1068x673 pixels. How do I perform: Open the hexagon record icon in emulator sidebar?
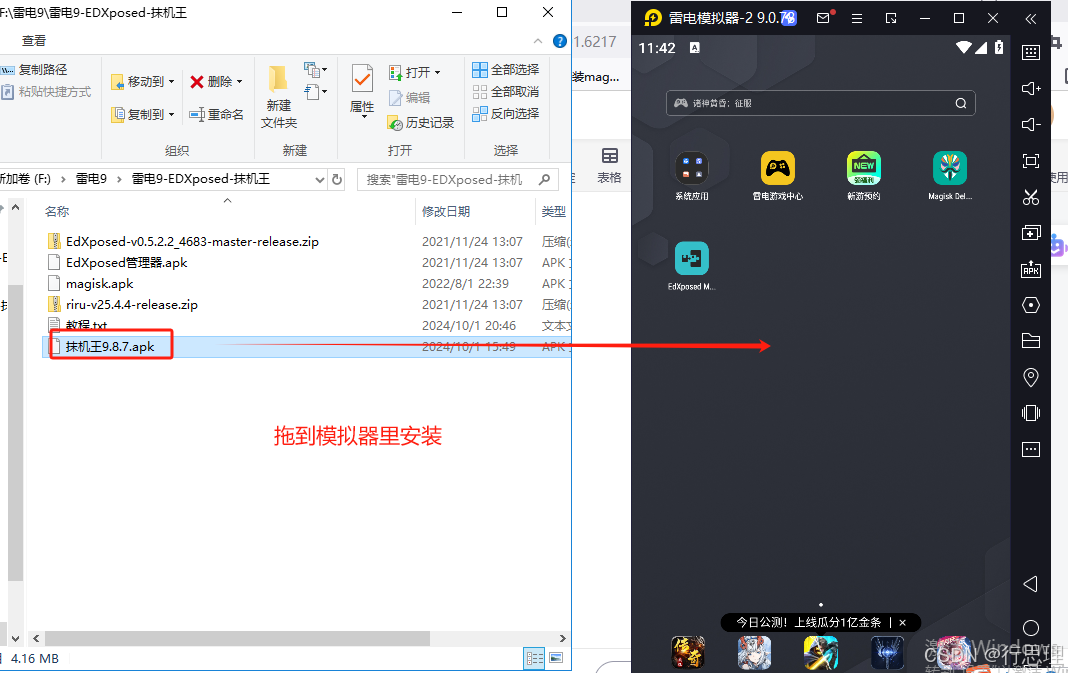[x=1031, y=305]
